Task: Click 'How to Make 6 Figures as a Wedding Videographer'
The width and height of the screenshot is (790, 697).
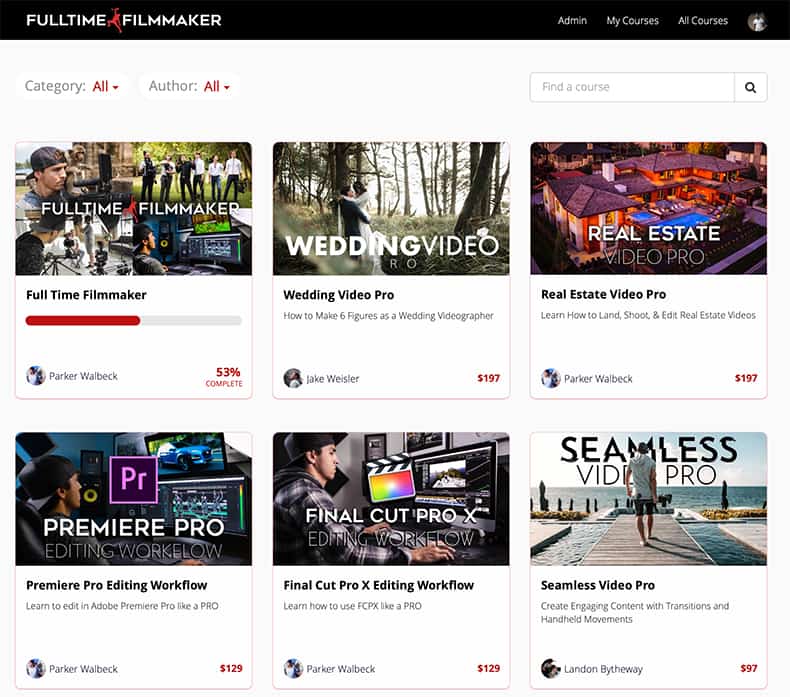Action: tap(388, 316)
